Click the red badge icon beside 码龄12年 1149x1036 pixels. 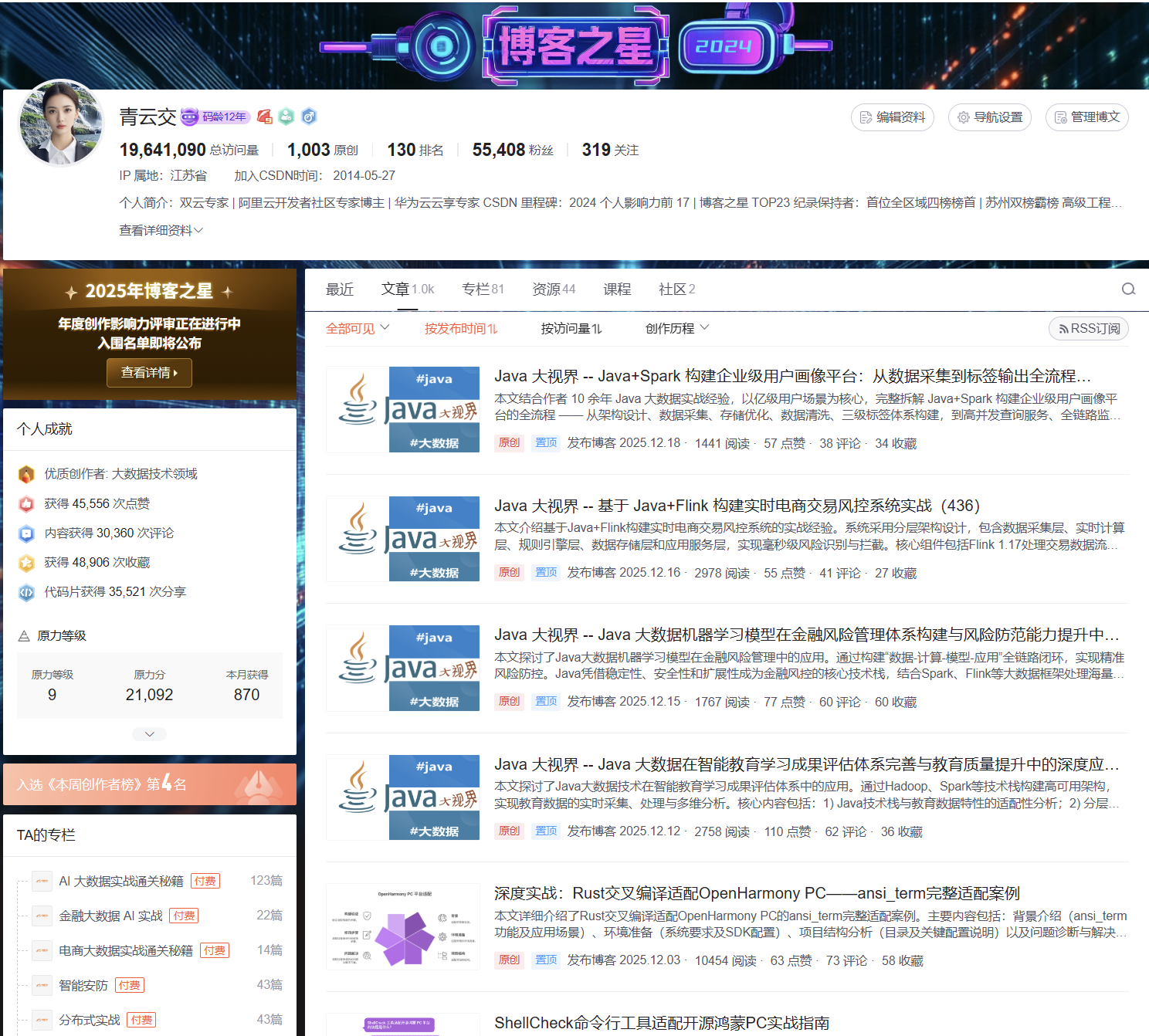265,117
